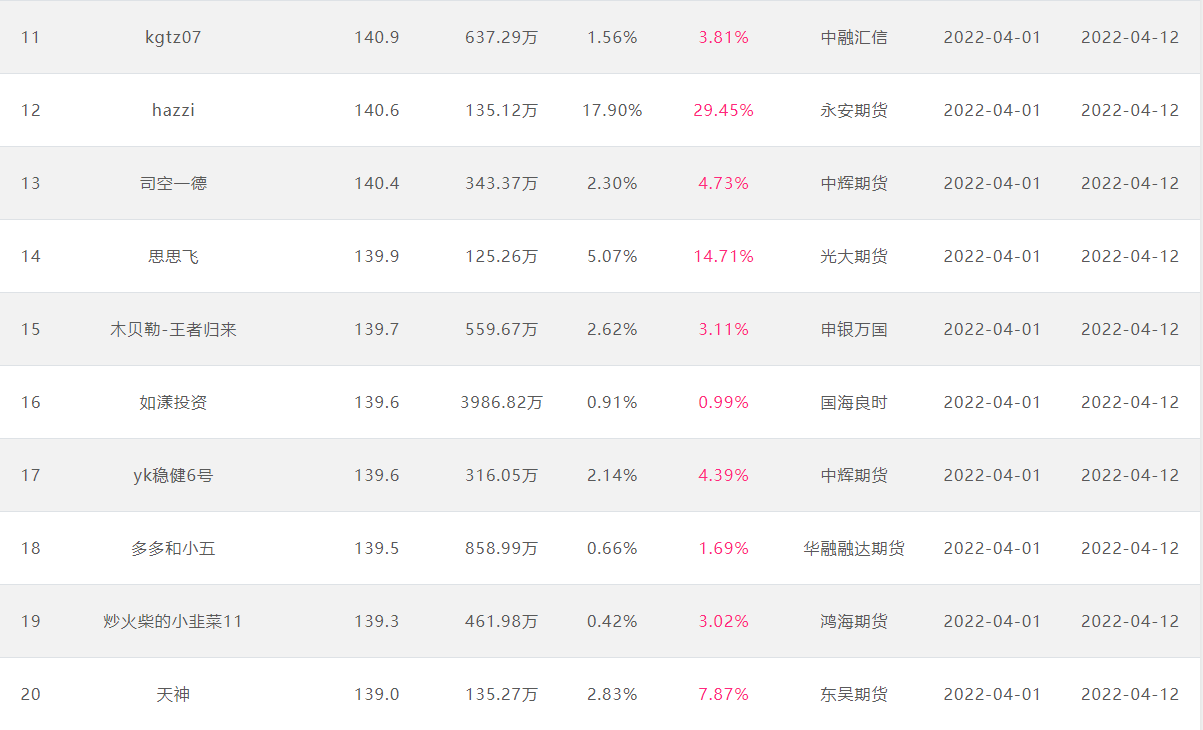This screenshot has height=730, width=1203.
Task: Click the 中融汇信 futures company
Action: (x=854, y=37)
